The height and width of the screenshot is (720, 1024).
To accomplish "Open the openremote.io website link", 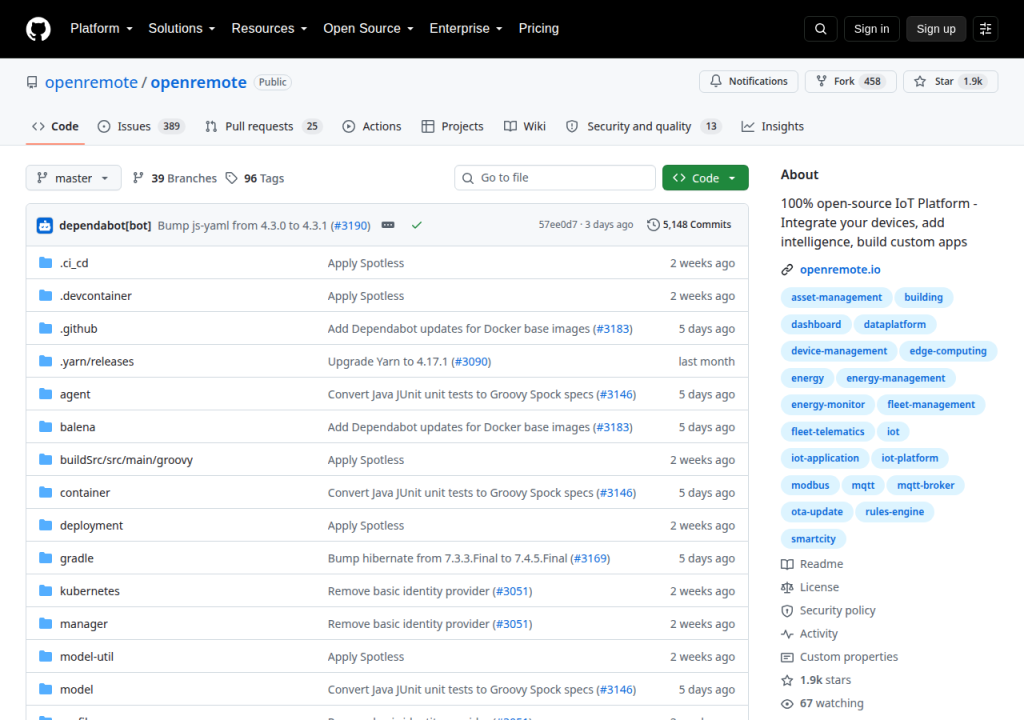I will pyautogui.click(x=840, y=270).
